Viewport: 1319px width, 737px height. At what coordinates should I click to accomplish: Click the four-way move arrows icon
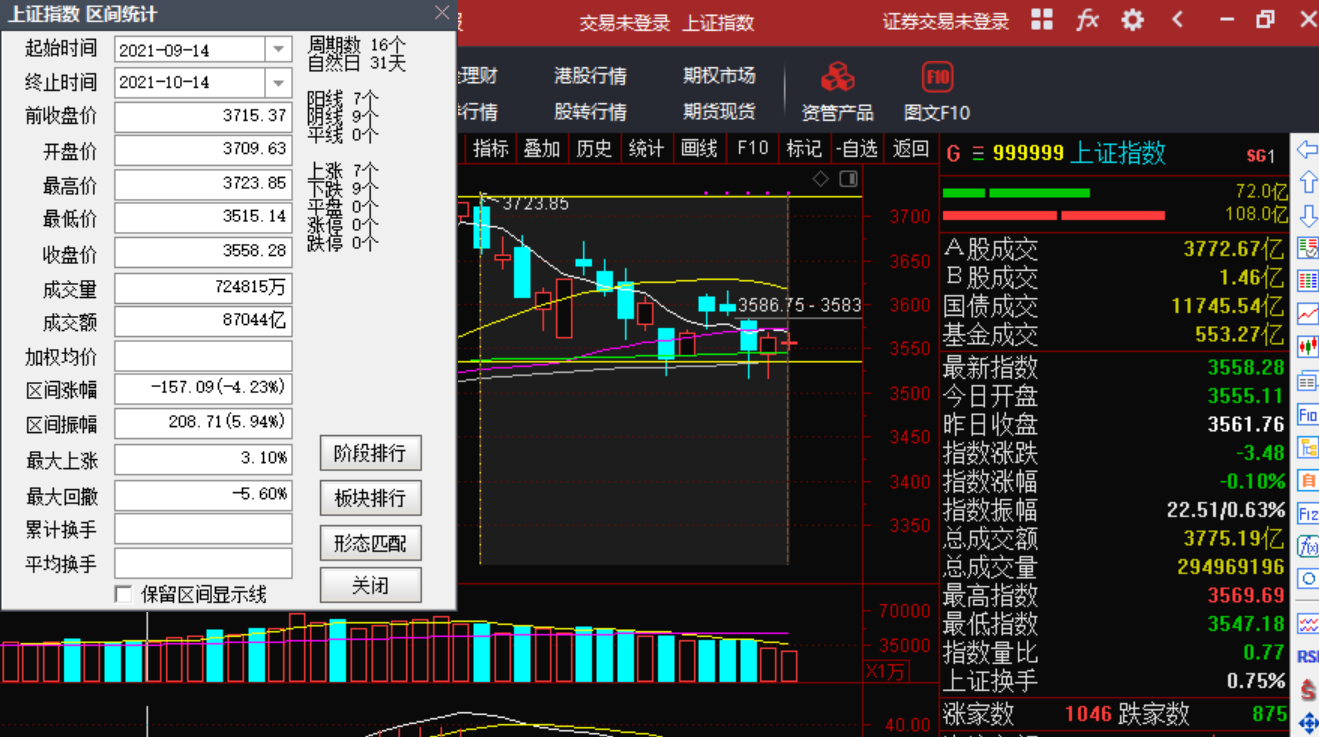pyautogui.click(x=1307, y=723)
